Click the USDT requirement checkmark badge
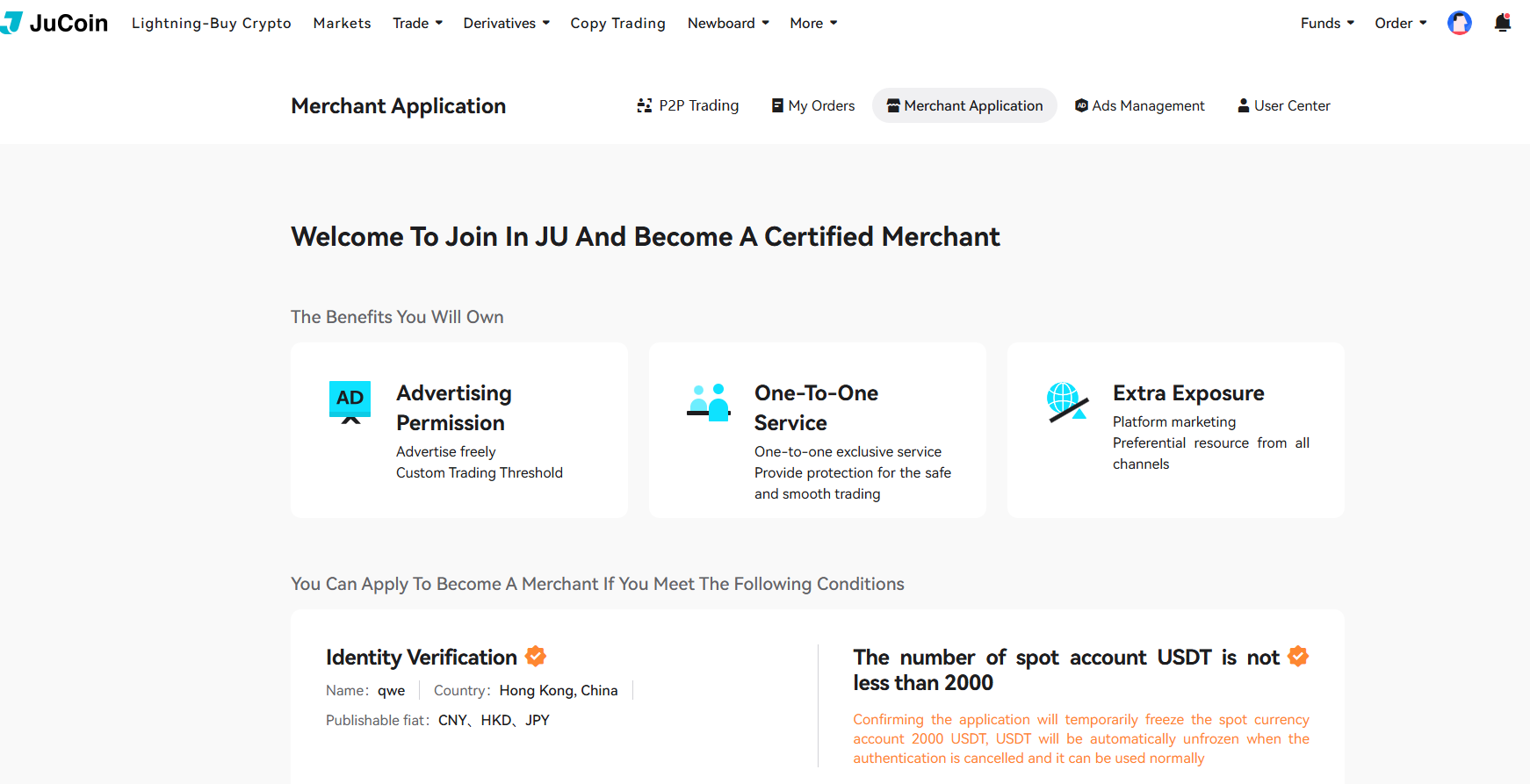Screen dimensions: 1530x784 [1298, 656]
